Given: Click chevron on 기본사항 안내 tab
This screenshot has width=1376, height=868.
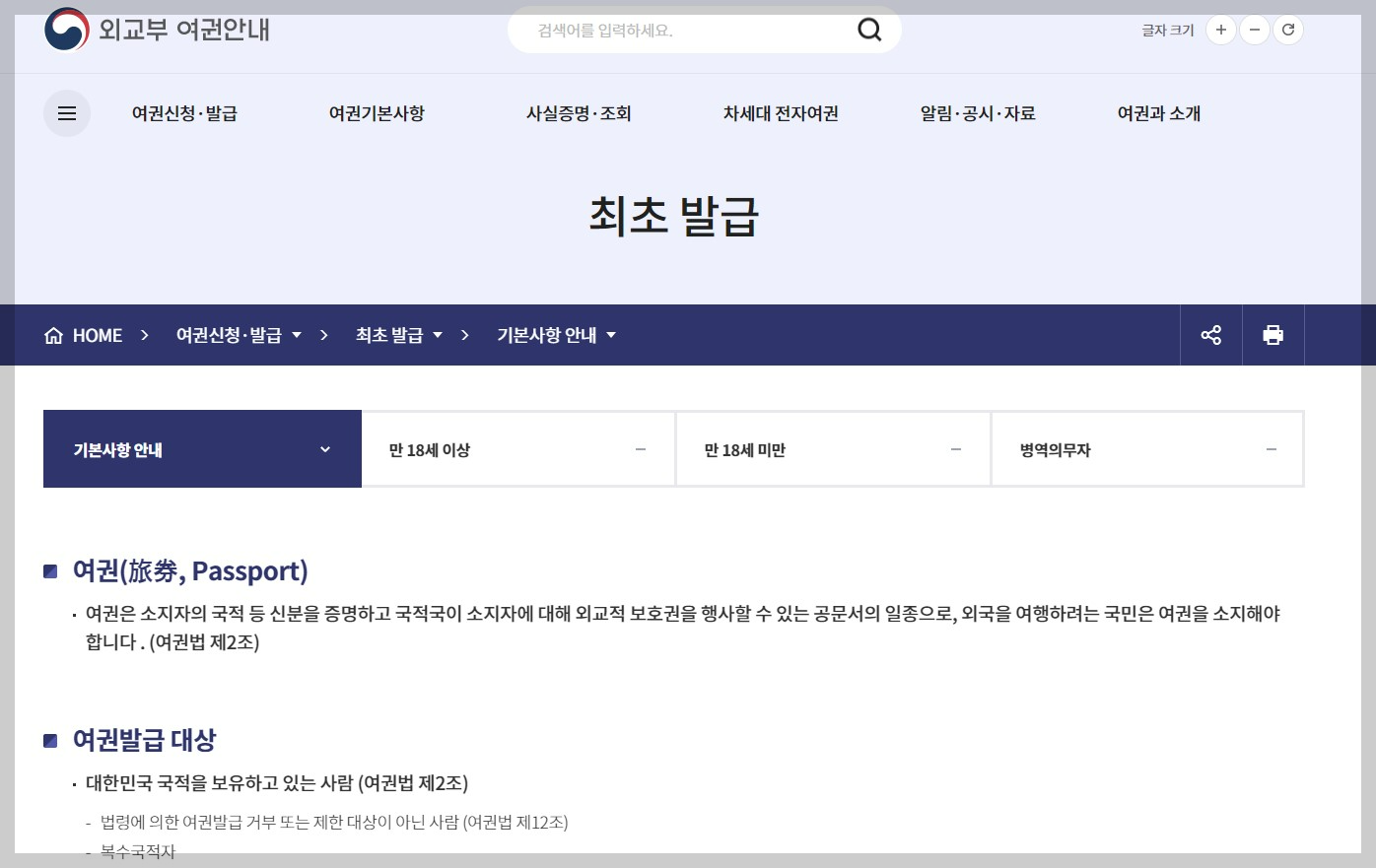Looking at the screenshot, I should tap(325, 449).
